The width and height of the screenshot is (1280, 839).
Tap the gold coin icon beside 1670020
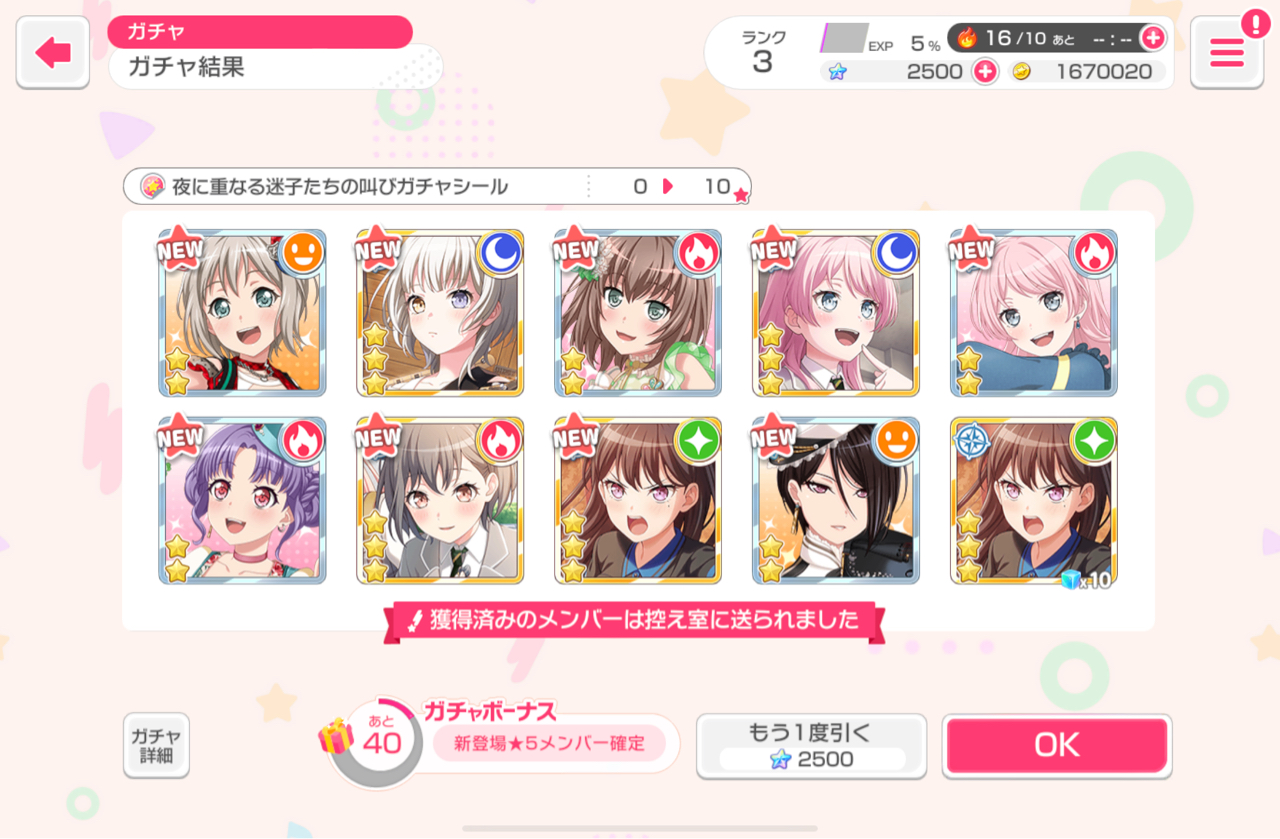click(1021, 71)
